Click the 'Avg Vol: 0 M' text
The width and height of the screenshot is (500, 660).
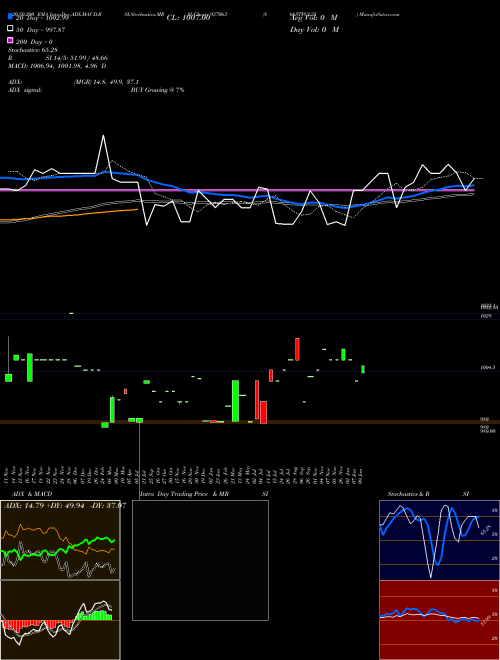[x=314, y=18]
